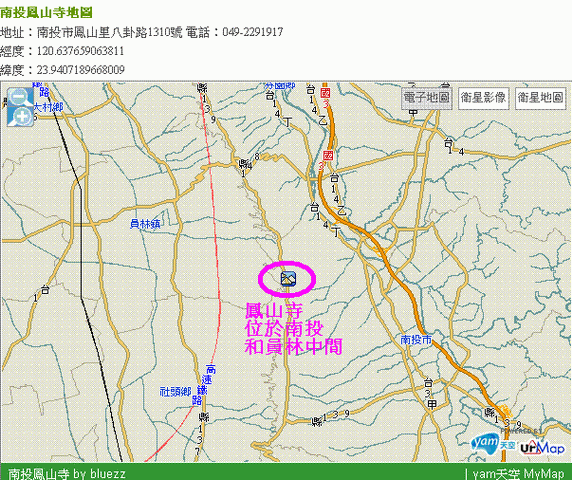The height and width of the screenshot is (480, 572).
Task: Click the 南投市 city label
Action: coord(416,340)
